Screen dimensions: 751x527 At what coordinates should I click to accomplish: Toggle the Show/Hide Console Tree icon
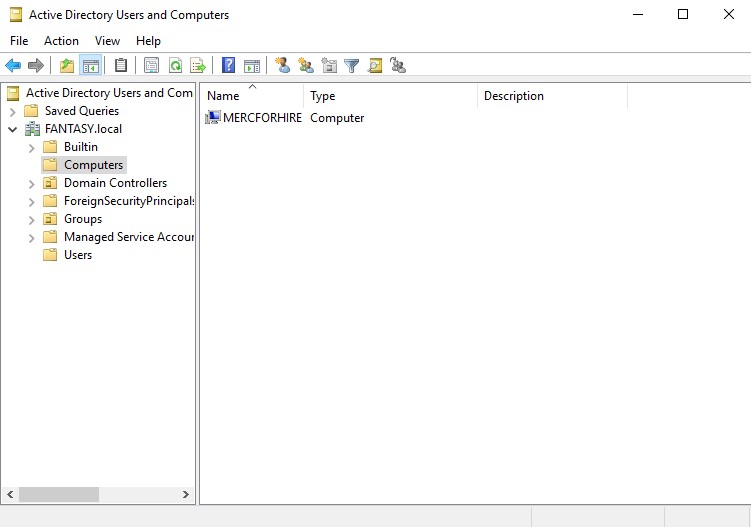click(90, 66)
